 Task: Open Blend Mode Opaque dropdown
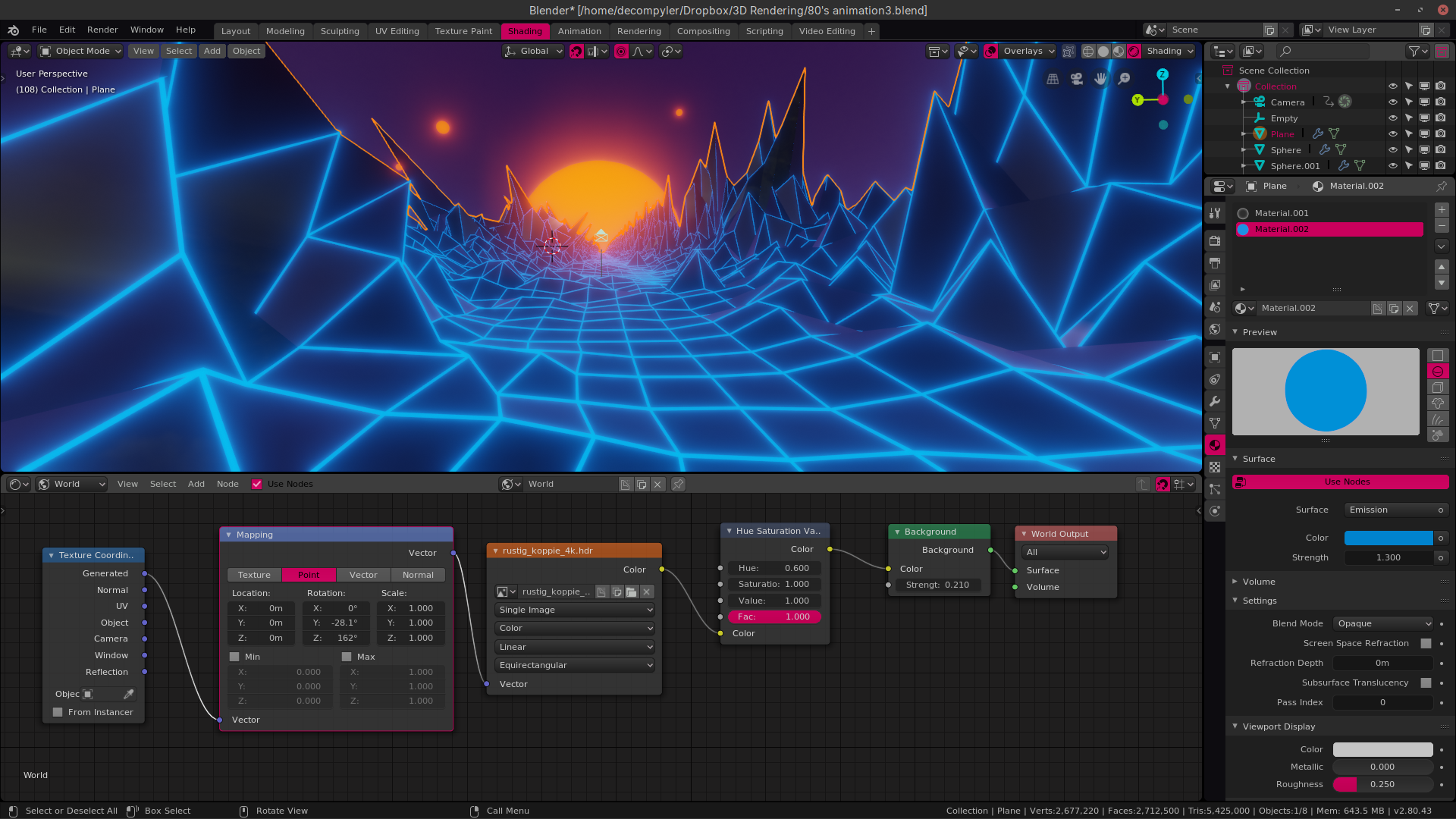pyautogui.click(x=1384, y=624)
